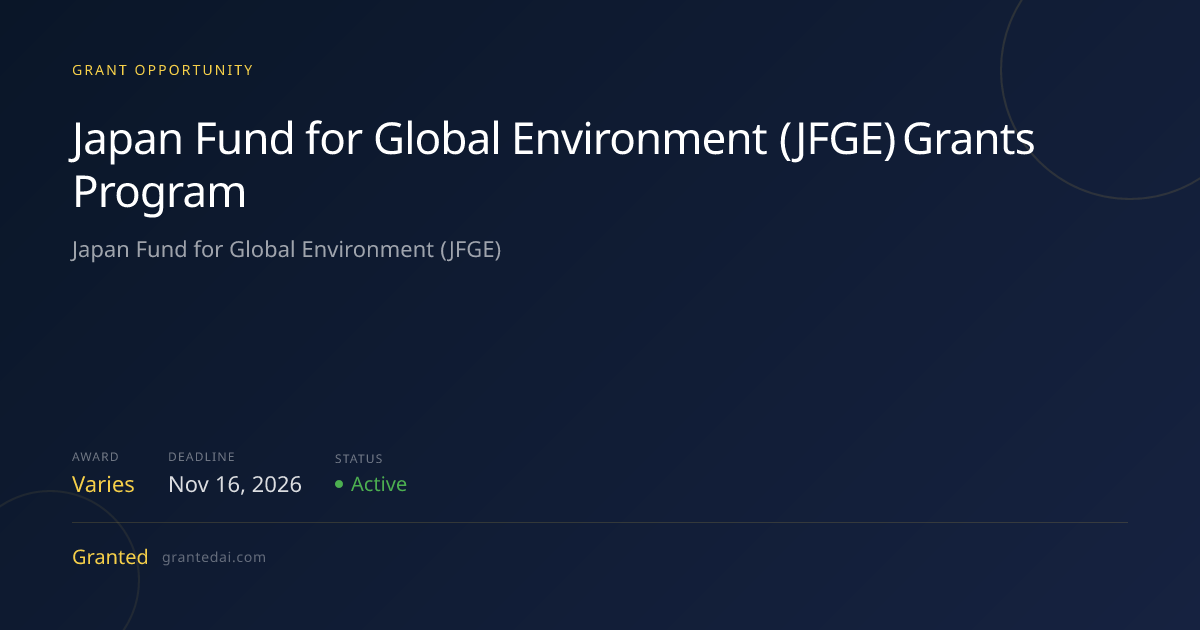1200x630 pixels.
Task: Click the 'STATUS' label
Action: [359, 459]
